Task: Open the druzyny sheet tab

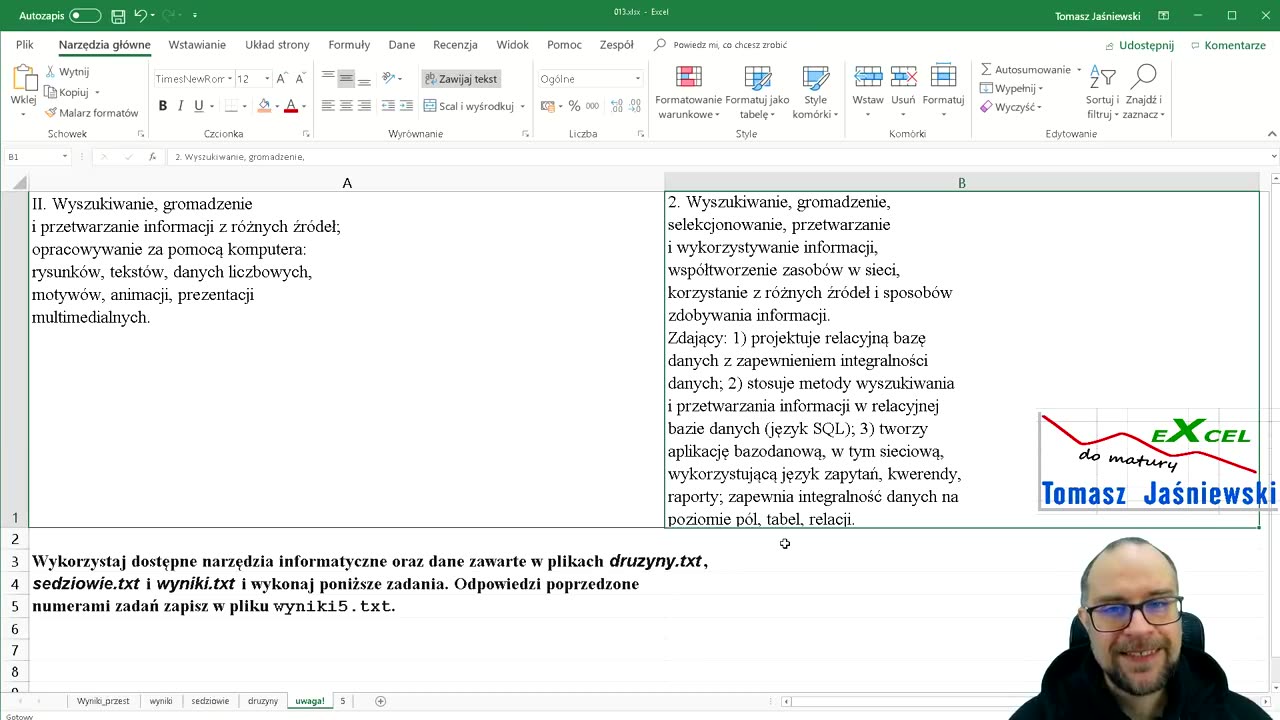Action: (263, 701)
